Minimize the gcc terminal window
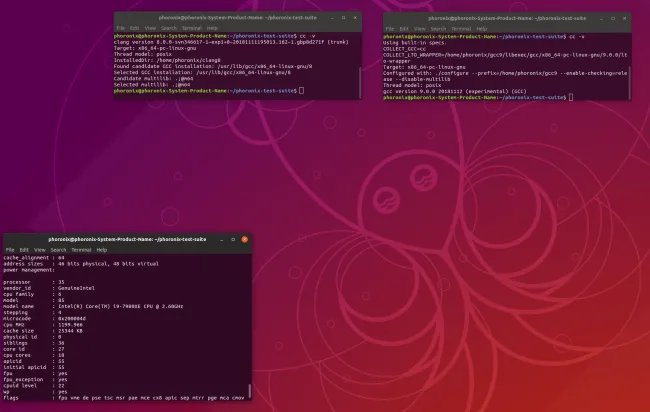650x412 pixels. 601,18
